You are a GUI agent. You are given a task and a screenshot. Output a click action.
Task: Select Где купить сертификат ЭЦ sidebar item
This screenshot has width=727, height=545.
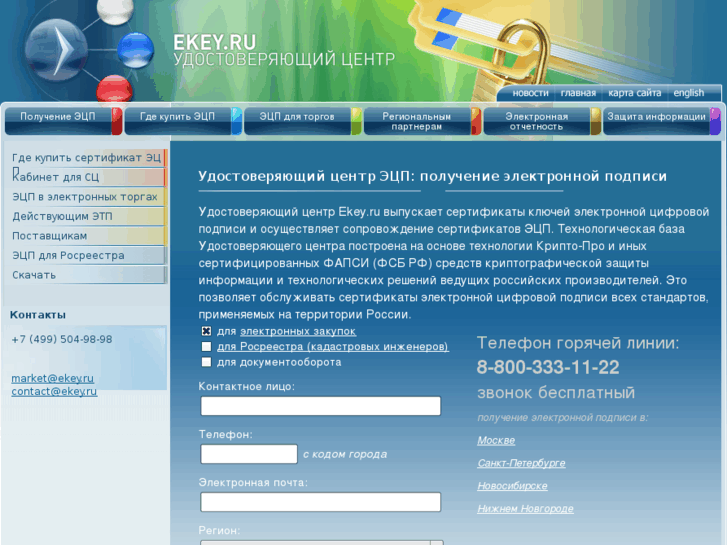(x=86, y=158)
